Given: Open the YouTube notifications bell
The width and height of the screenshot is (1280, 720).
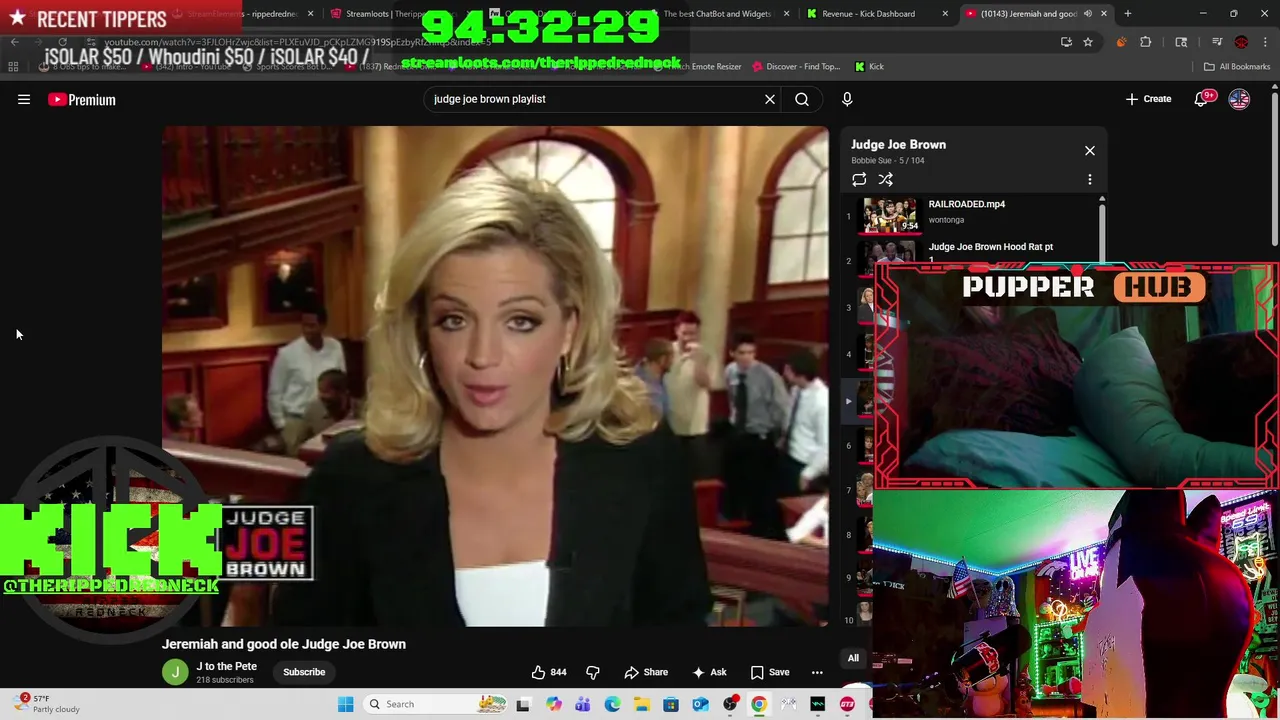Looking at the screenshot, I should point(1201,99).
